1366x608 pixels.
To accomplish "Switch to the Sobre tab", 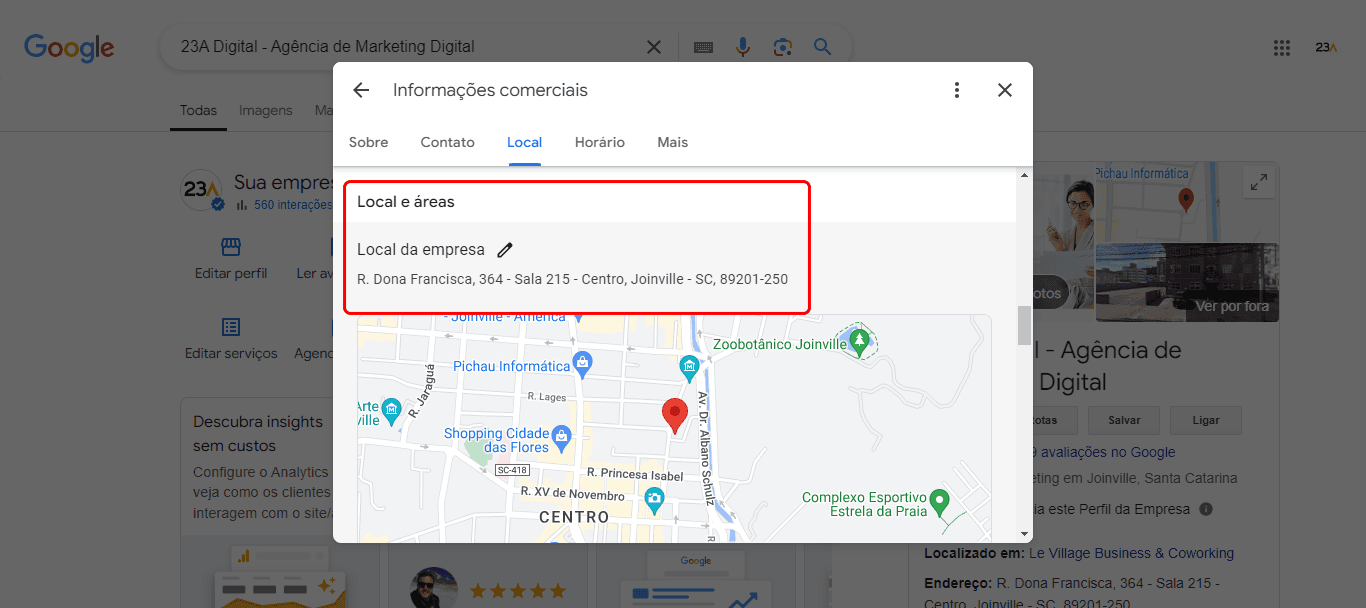I will pyautogui.click(x=368, y=142).
